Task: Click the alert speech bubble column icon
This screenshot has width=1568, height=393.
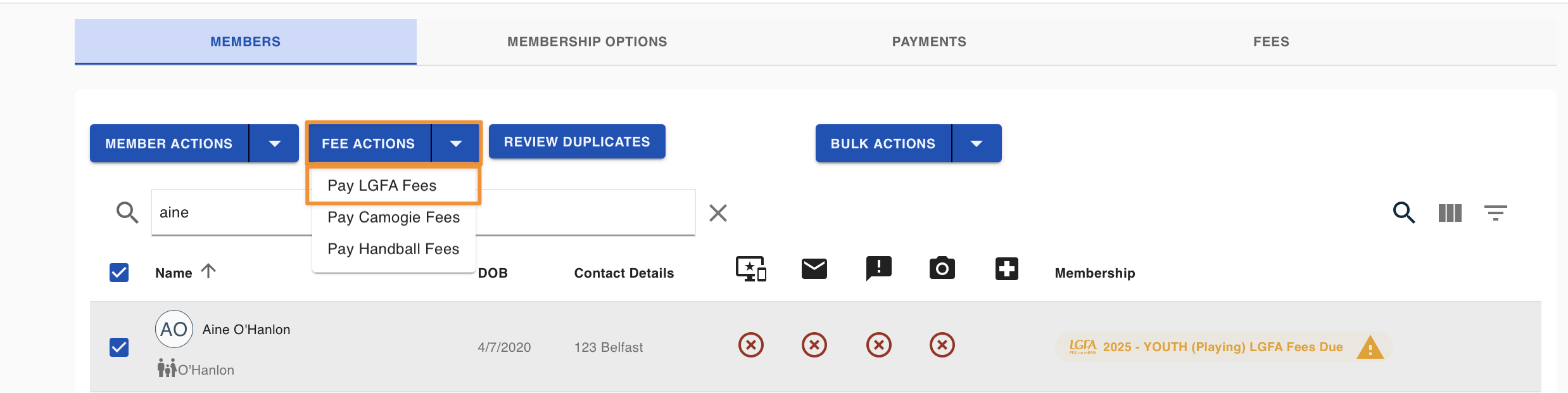Action: (x=879, y=269)
